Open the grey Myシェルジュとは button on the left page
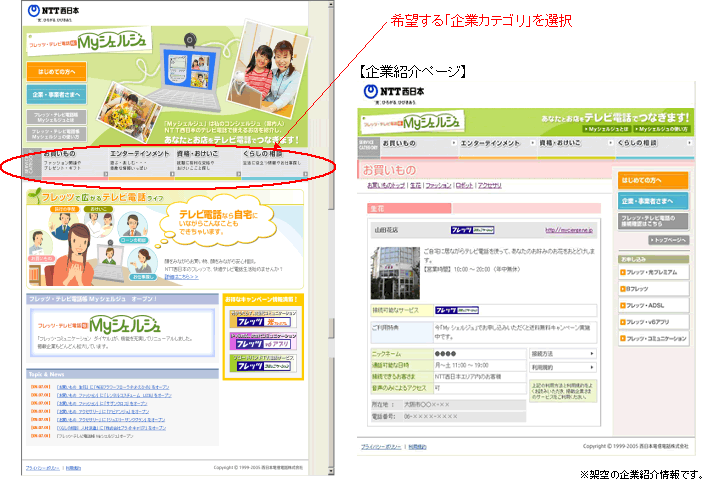This screenshot has height=479, width=702. pyautogui.click(x=56, y=117)
